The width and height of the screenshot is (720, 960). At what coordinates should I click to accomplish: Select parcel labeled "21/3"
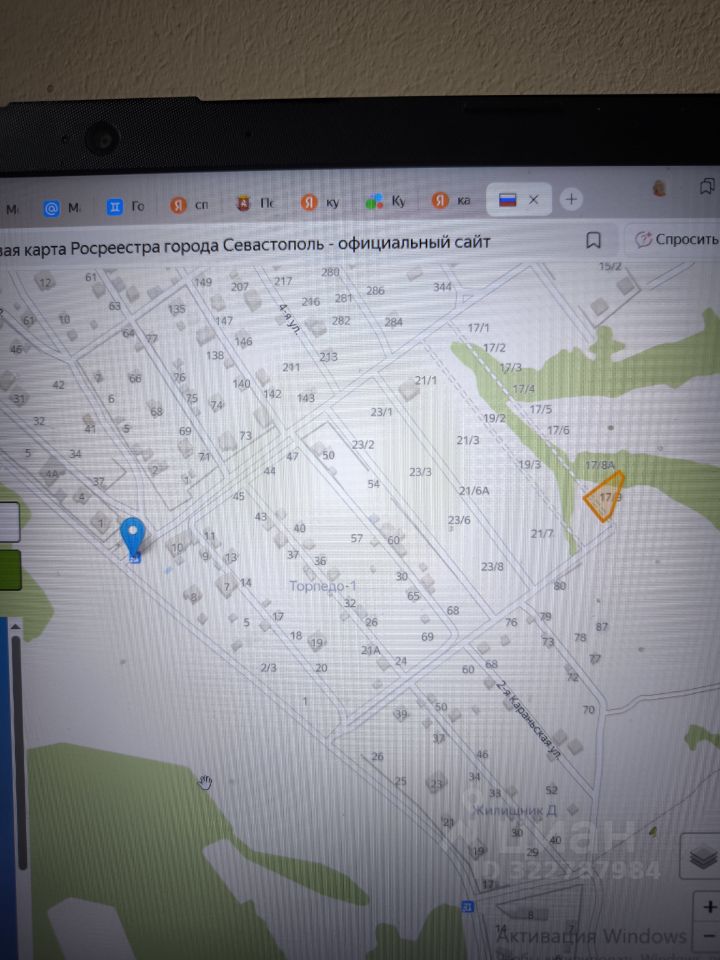point(468,440)
